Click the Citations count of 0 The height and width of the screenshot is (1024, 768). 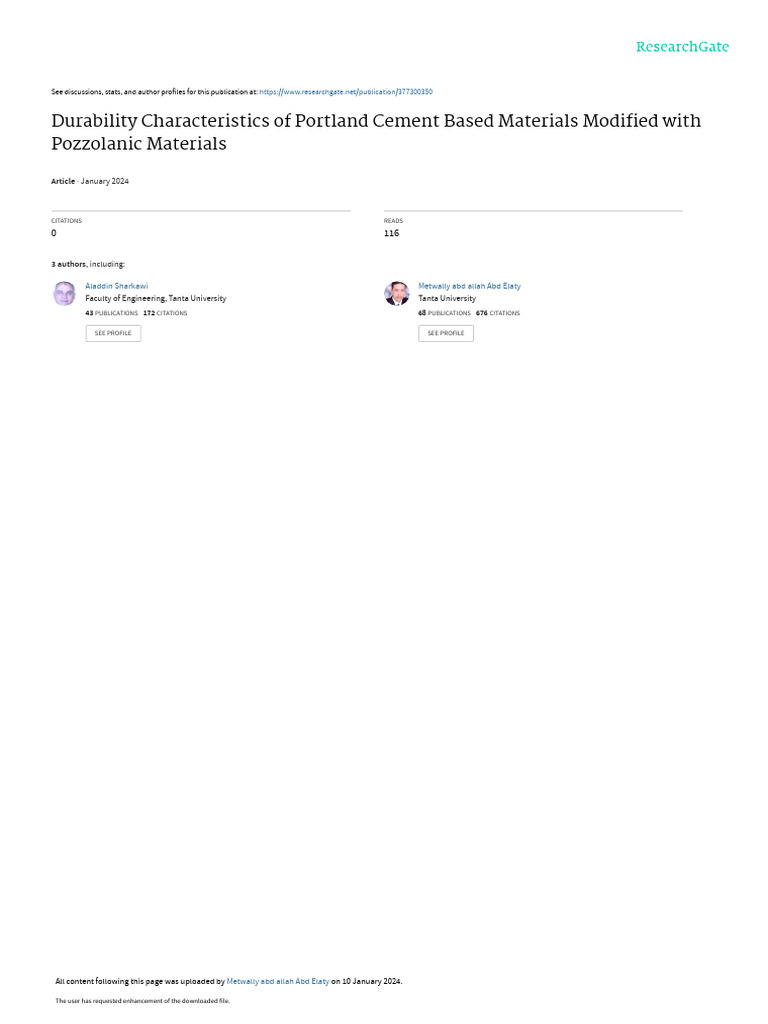pyautogui.click(x=54, y=233)
